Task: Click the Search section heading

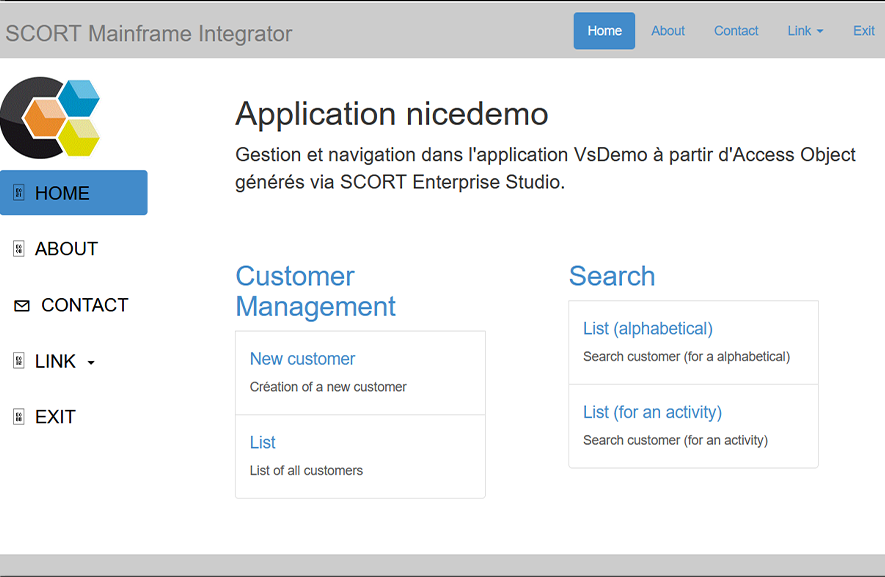Action: coord(612,276)
